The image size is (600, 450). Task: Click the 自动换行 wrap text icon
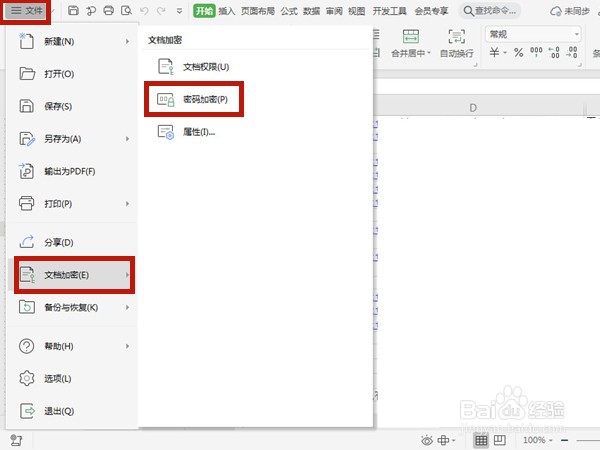point(457,36)
